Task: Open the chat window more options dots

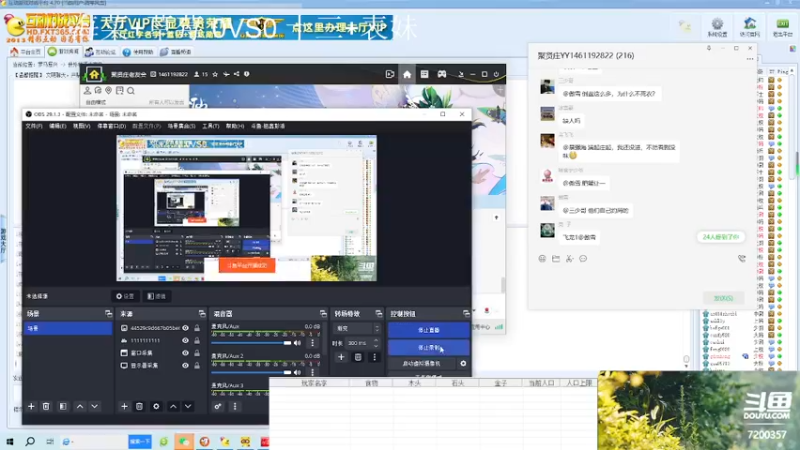Action: pyautogui.click(x=749, y=59)
